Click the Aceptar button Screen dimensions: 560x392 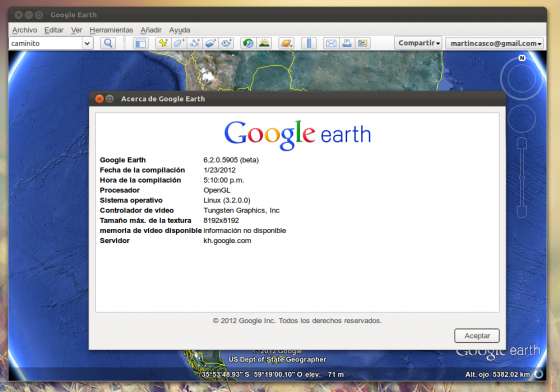click(x=477, y=336)
